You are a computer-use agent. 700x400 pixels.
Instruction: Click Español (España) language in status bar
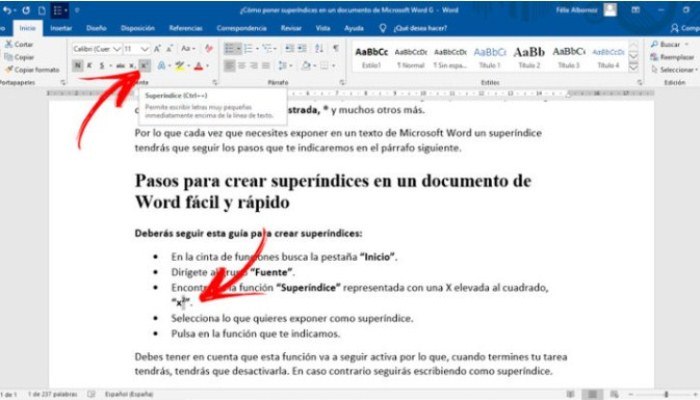129,394
